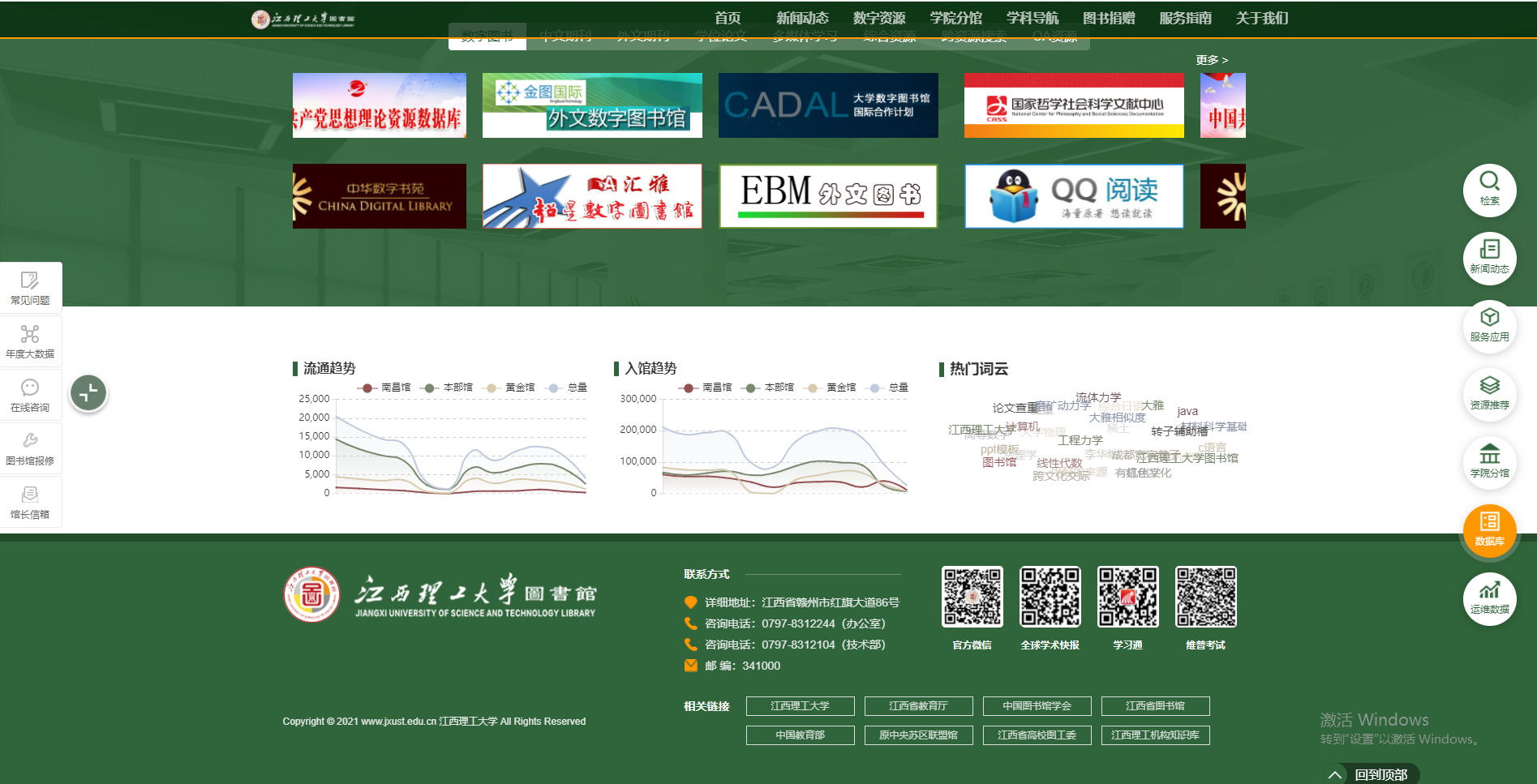The image size is (1537, 784).
Task: Open the 服务指南 navigation menu
Action: (1186, 18)
